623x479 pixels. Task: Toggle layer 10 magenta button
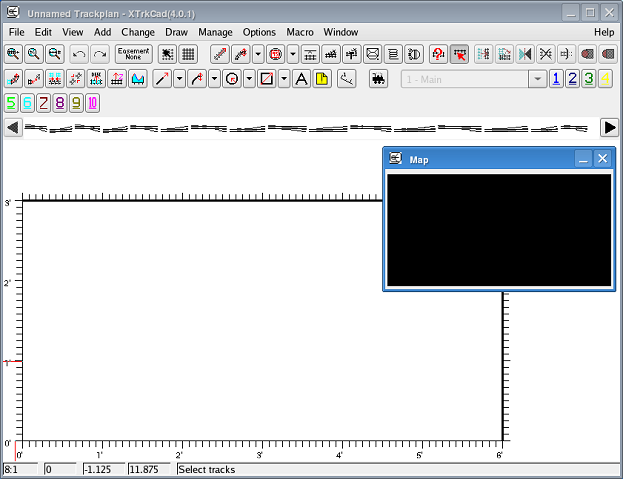click(x=92, y=103)
